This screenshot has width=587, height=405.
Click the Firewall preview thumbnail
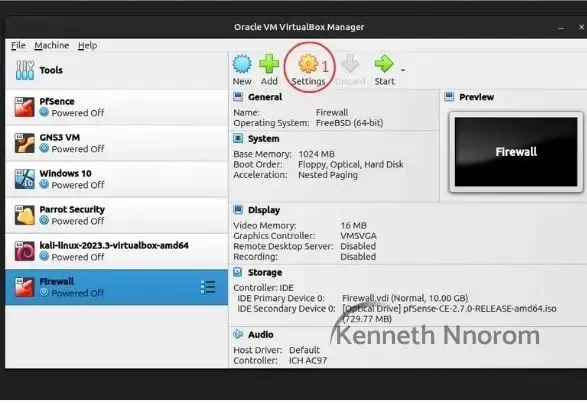coord(516,152)
